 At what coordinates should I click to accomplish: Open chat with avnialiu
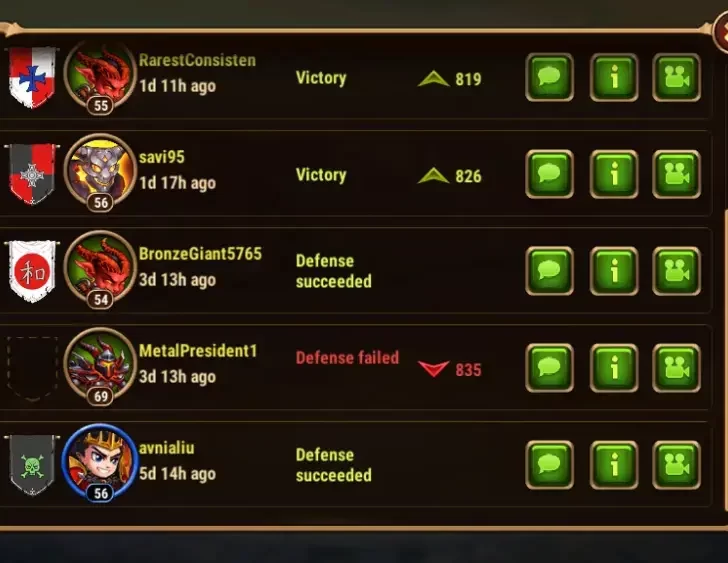point(549,465)
